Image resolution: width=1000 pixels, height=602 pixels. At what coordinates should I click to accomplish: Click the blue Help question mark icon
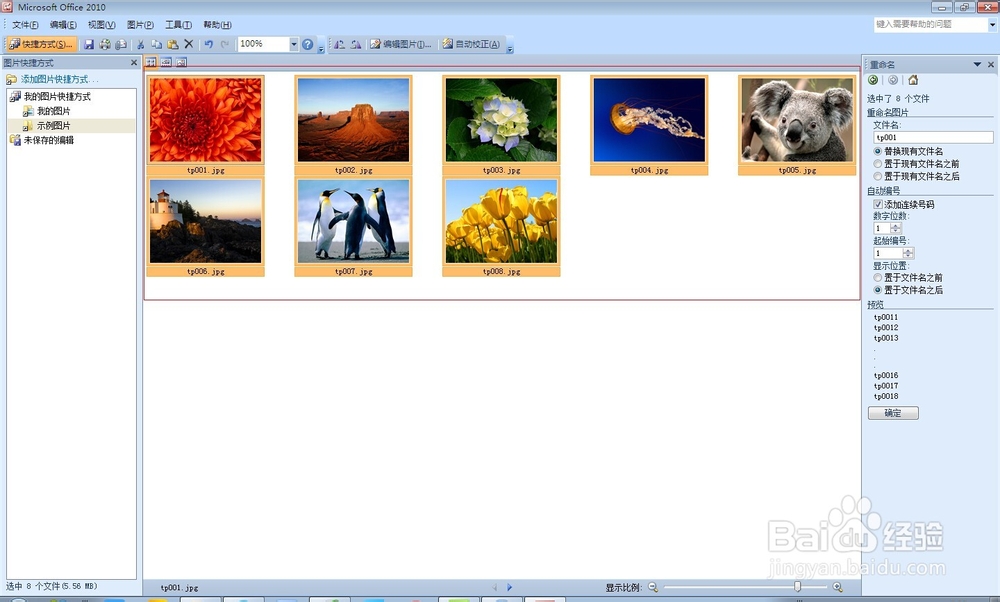(x=307, y=44)
